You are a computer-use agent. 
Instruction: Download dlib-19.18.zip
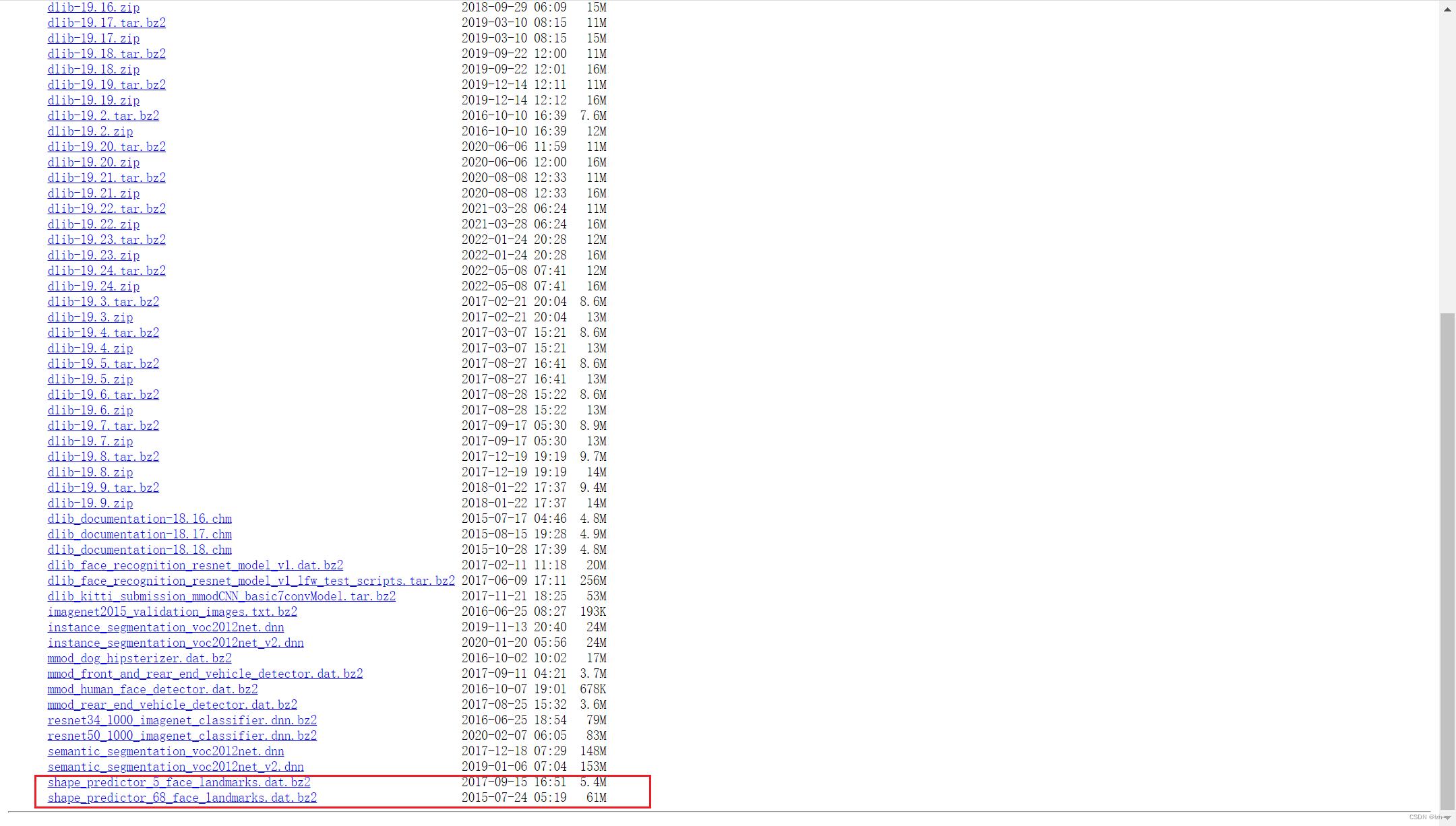point(94,69)
